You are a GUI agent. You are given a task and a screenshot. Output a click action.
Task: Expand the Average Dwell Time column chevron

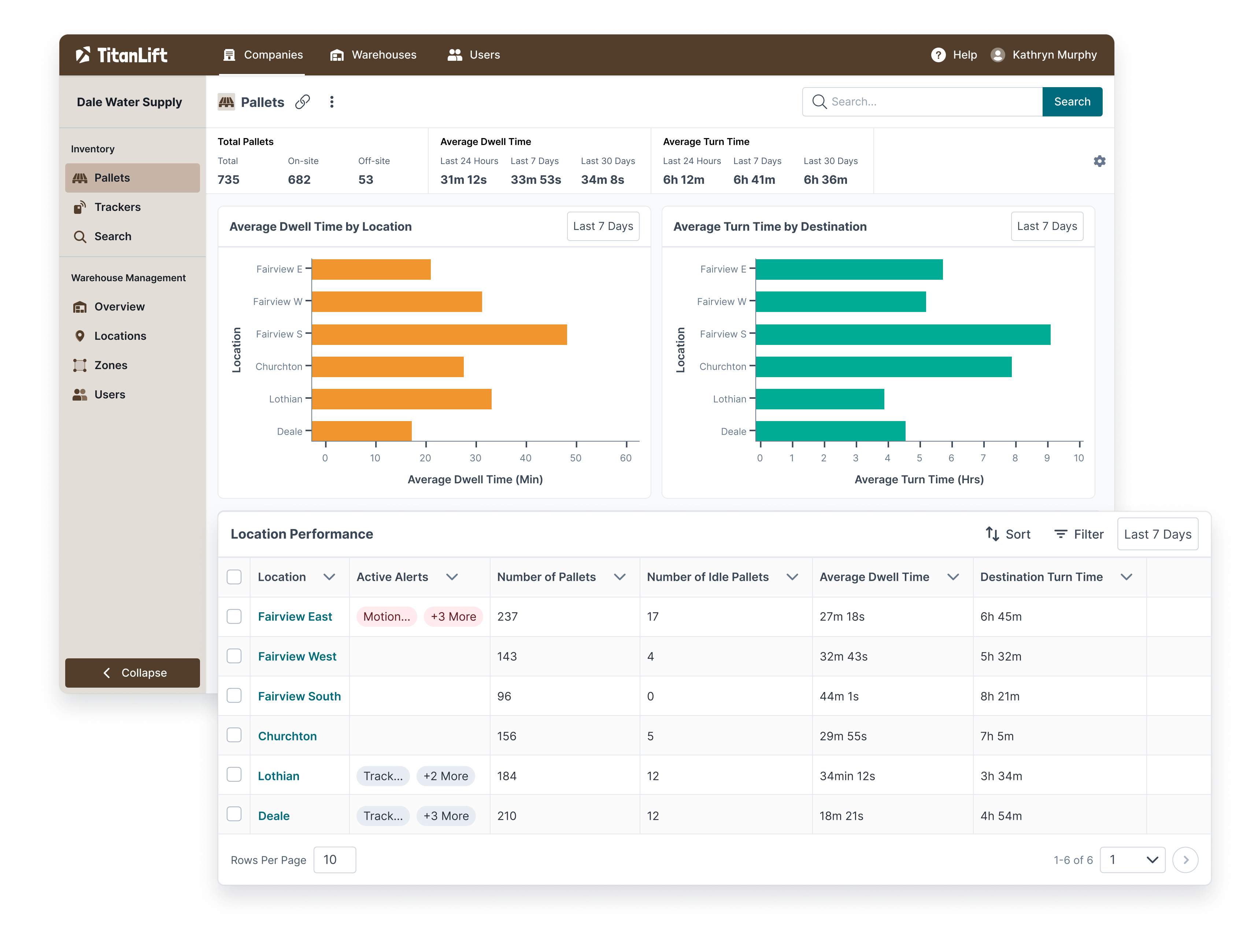953,576
